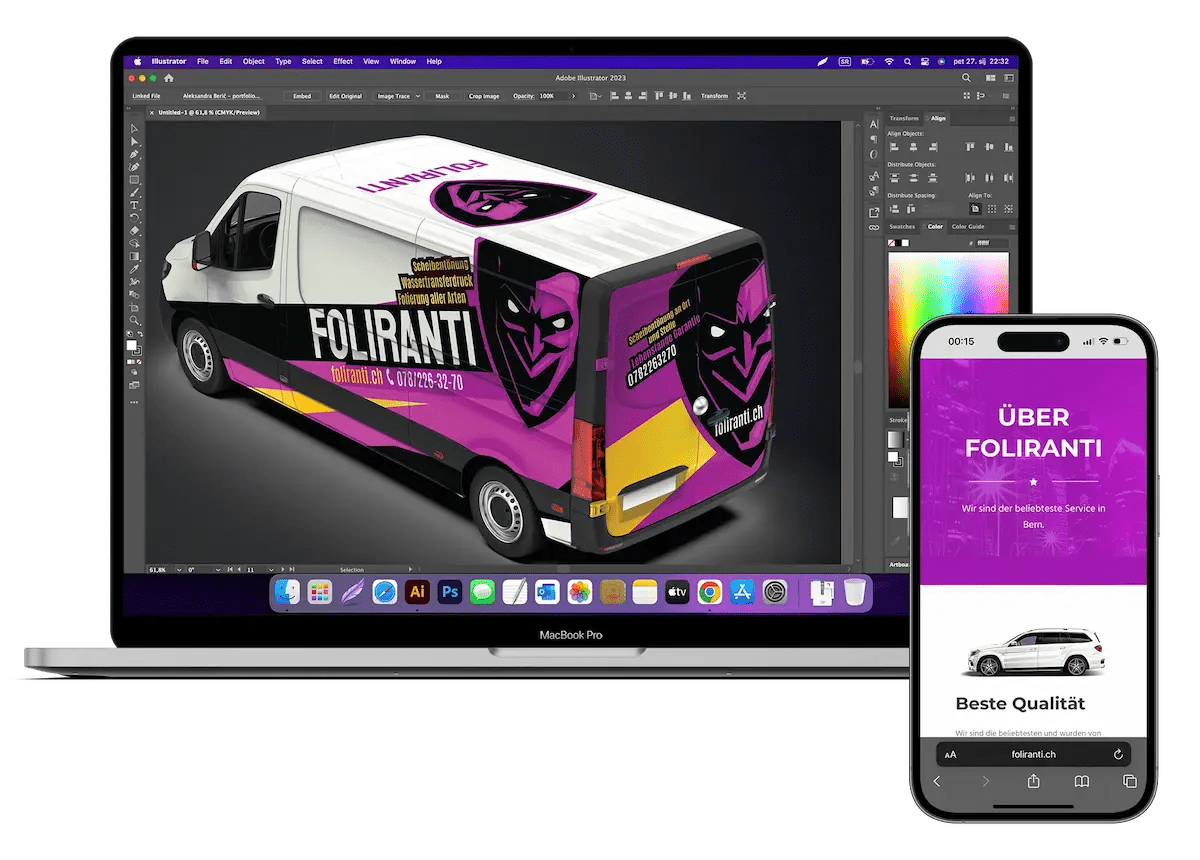This screenshot has height=860, width=1200.
Task: Click Vertical Align Bottom in Align panel
Action: 1009,147
